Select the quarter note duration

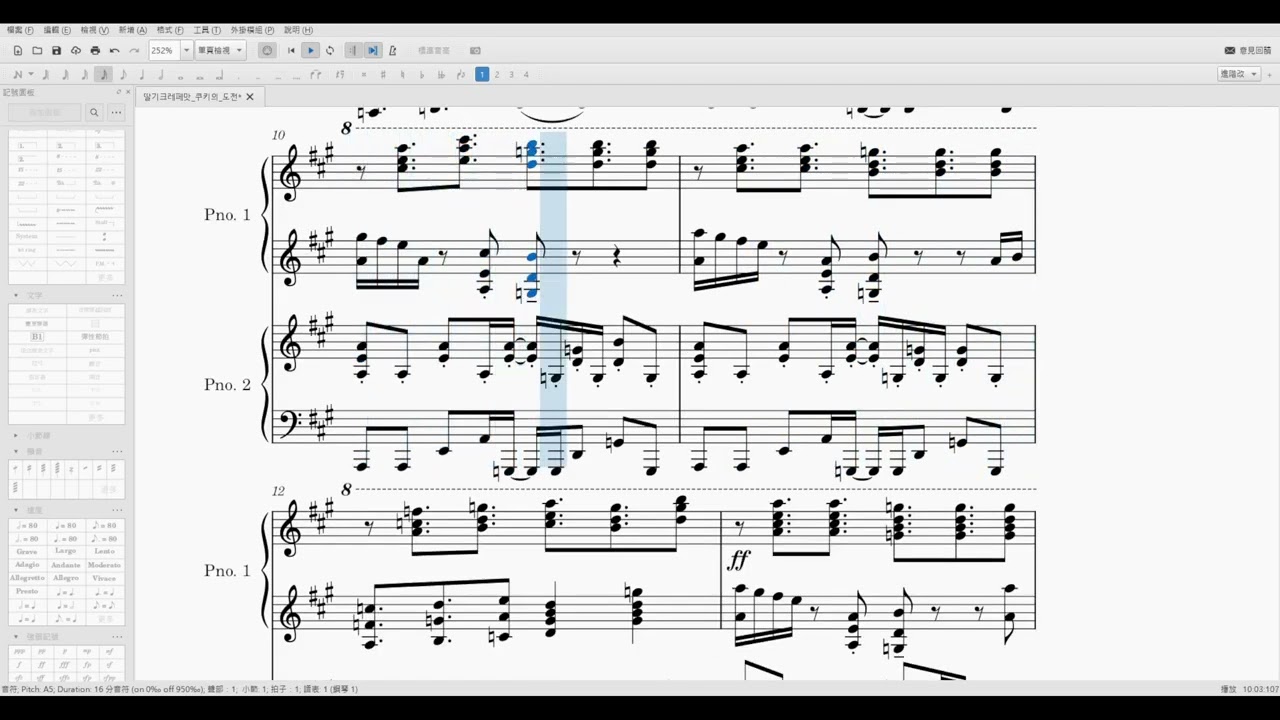(x=142, y=74)
